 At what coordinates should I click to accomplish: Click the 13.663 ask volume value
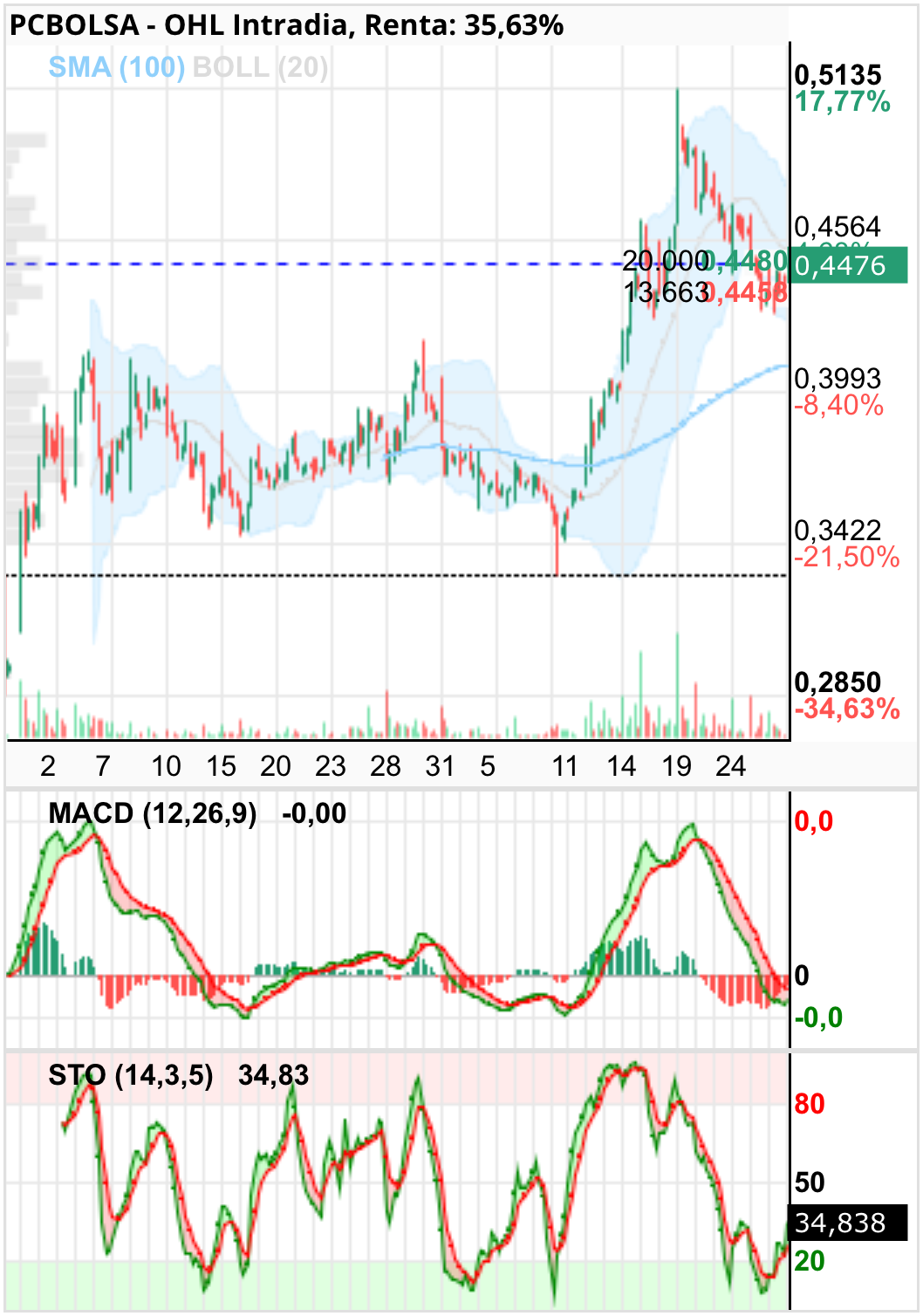click(667, 292)
